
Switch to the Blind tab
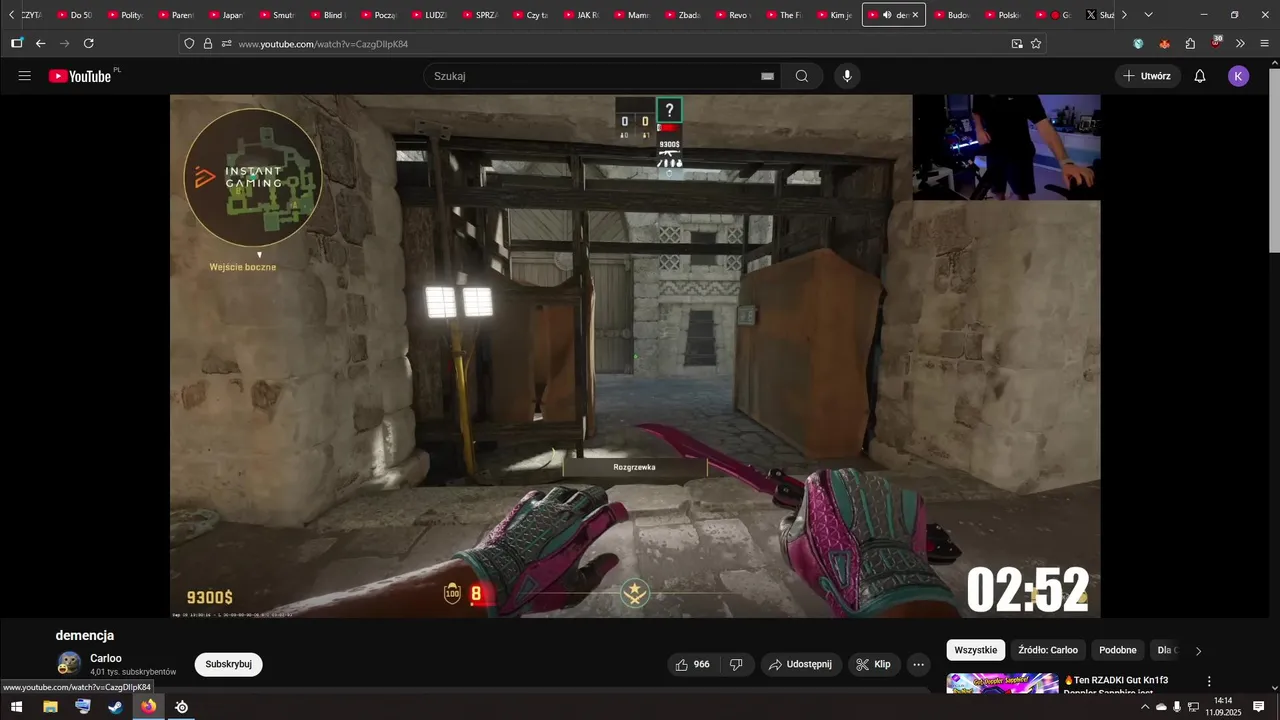click(x=328, y=15)
